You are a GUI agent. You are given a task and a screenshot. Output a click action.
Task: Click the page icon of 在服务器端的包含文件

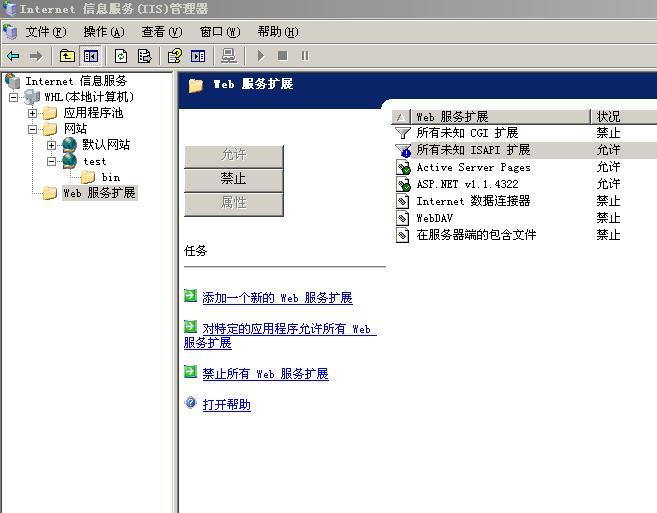402,235
